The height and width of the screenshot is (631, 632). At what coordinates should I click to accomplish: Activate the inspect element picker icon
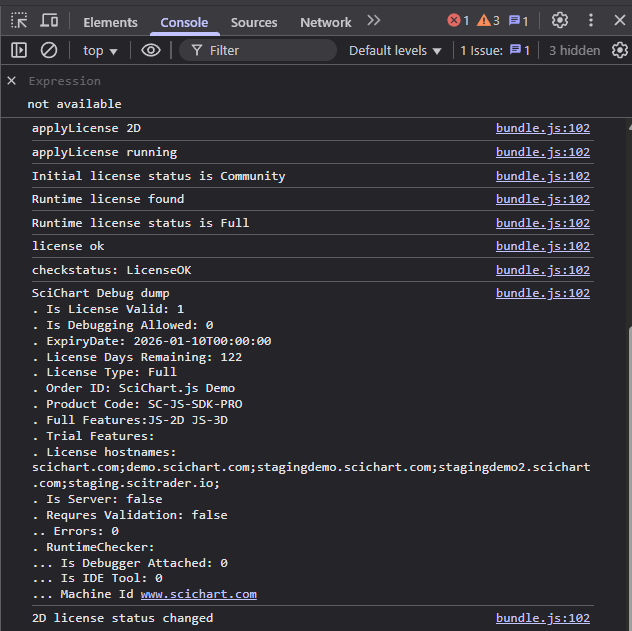point(19,20)
